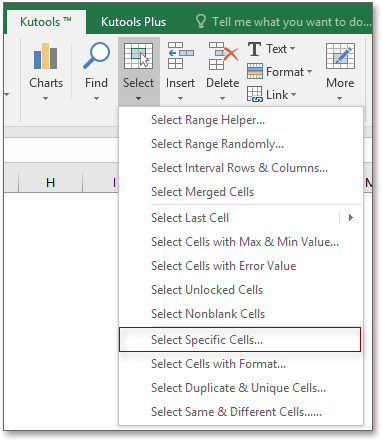Click the Find magnifier icon
382x441 pixels.
coord(96,55)
